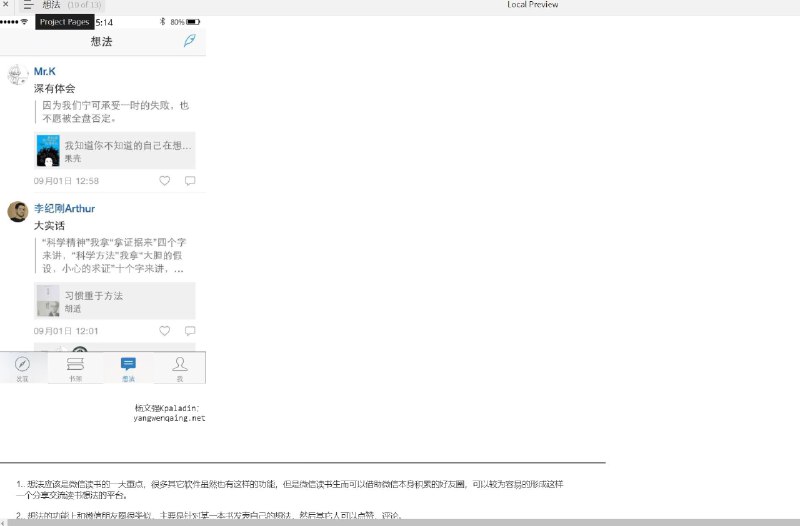Click the Local Preview title text
Screen dimensions: 800x526
click(x=533, y=5)
